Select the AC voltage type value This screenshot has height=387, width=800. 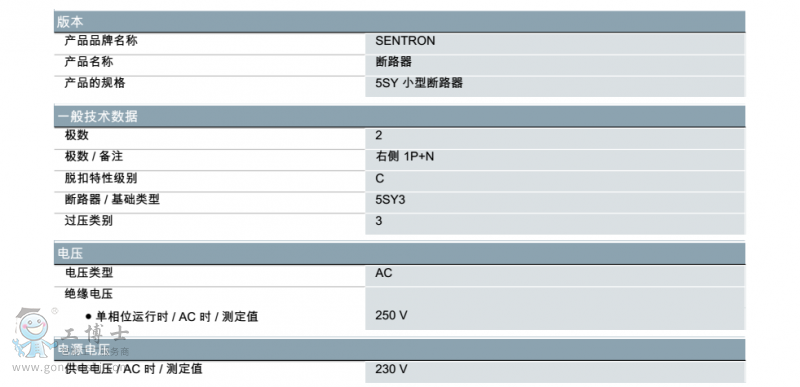click(x=384, y=273)
